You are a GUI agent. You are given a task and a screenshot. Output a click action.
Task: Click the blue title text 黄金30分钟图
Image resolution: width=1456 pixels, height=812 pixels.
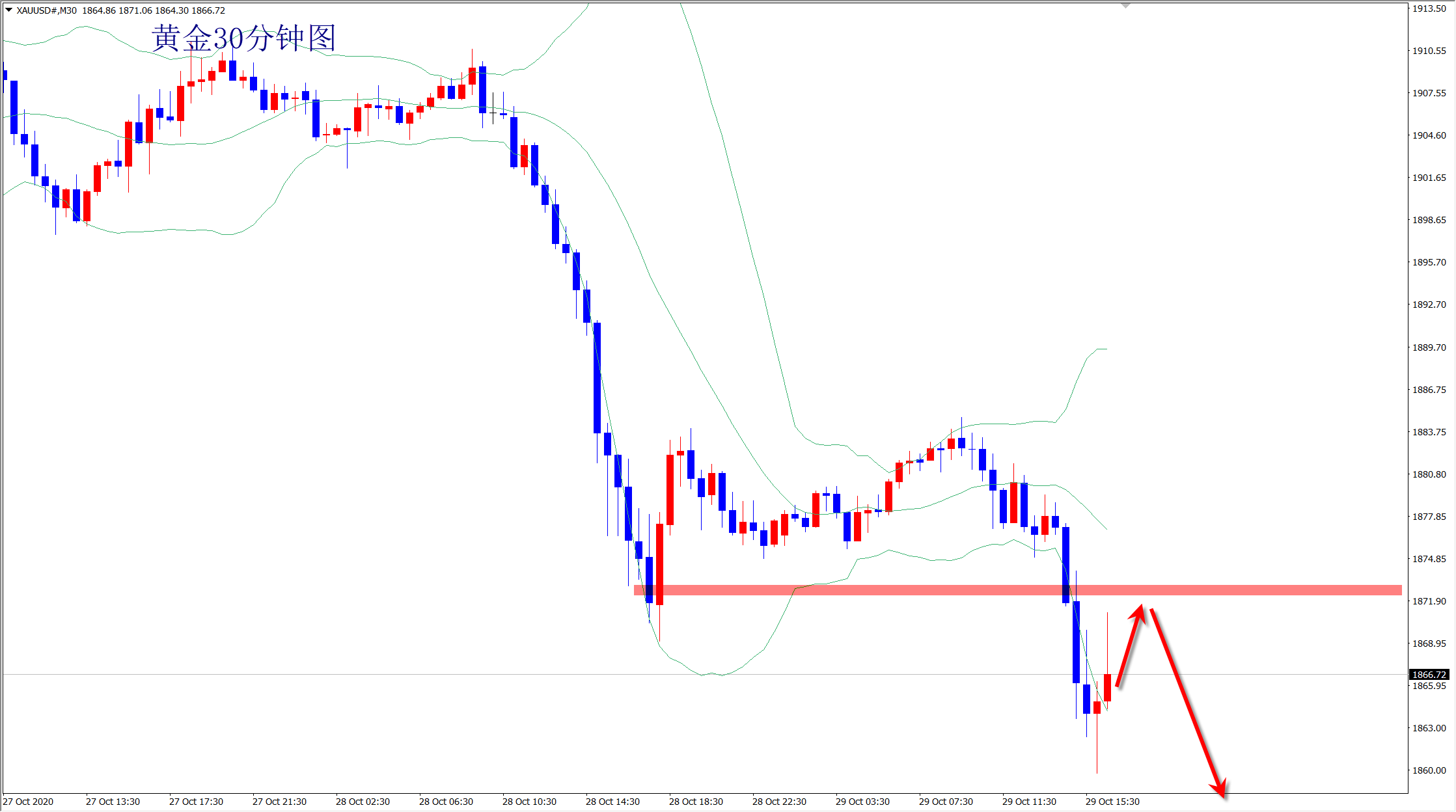pyautogui.click(x=243, y=38)
